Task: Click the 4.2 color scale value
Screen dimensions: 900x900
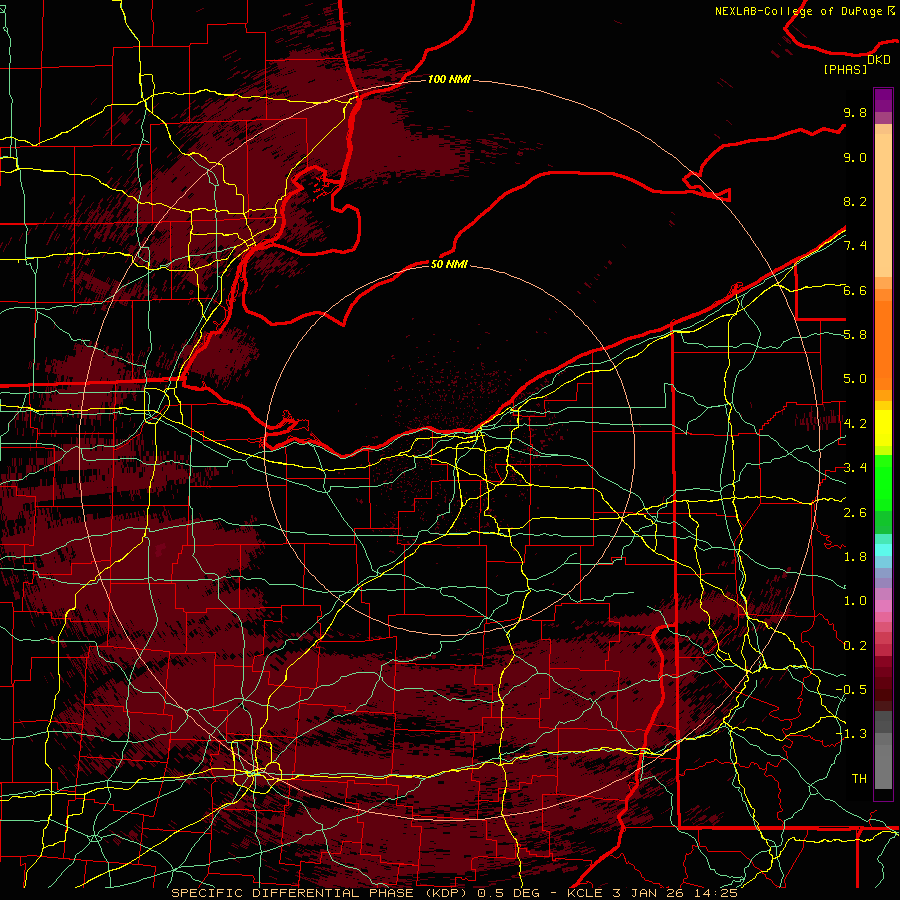Action: click(855, 424)
